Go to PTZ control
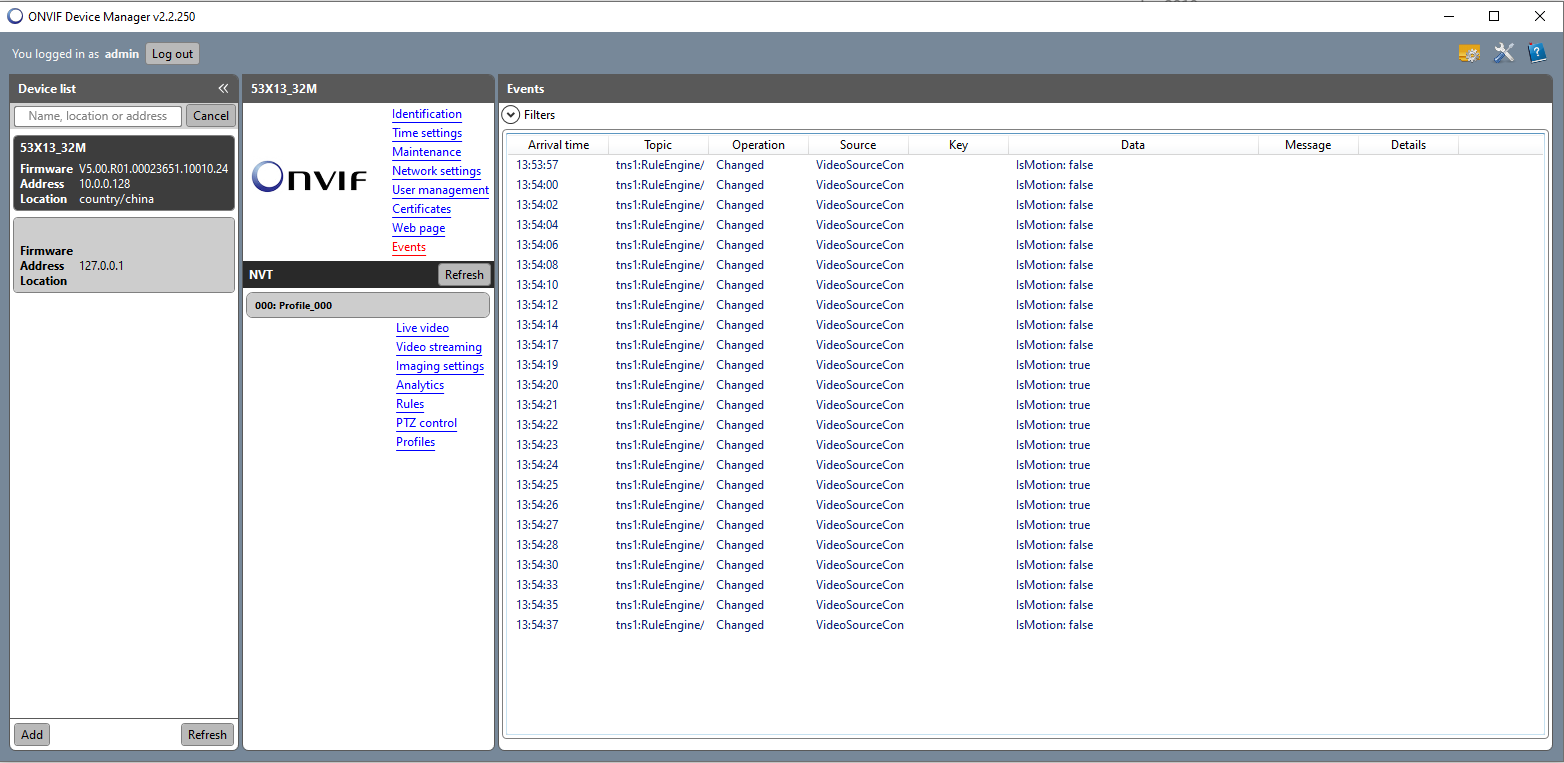Screen dimensions: 1564x763 pos(426,423)
